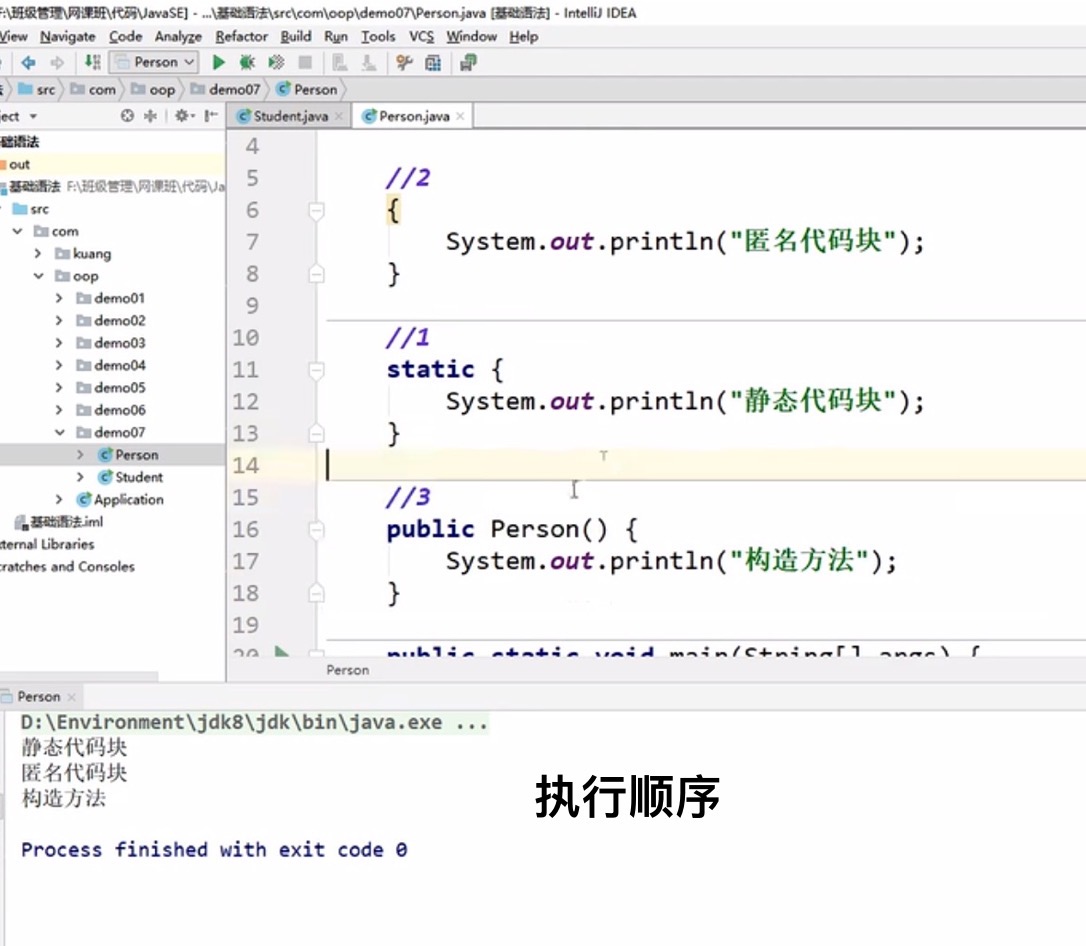Navigate forward with the grey arrow
Viewport: 1086px width, 946px height.
tap(57, 62)
